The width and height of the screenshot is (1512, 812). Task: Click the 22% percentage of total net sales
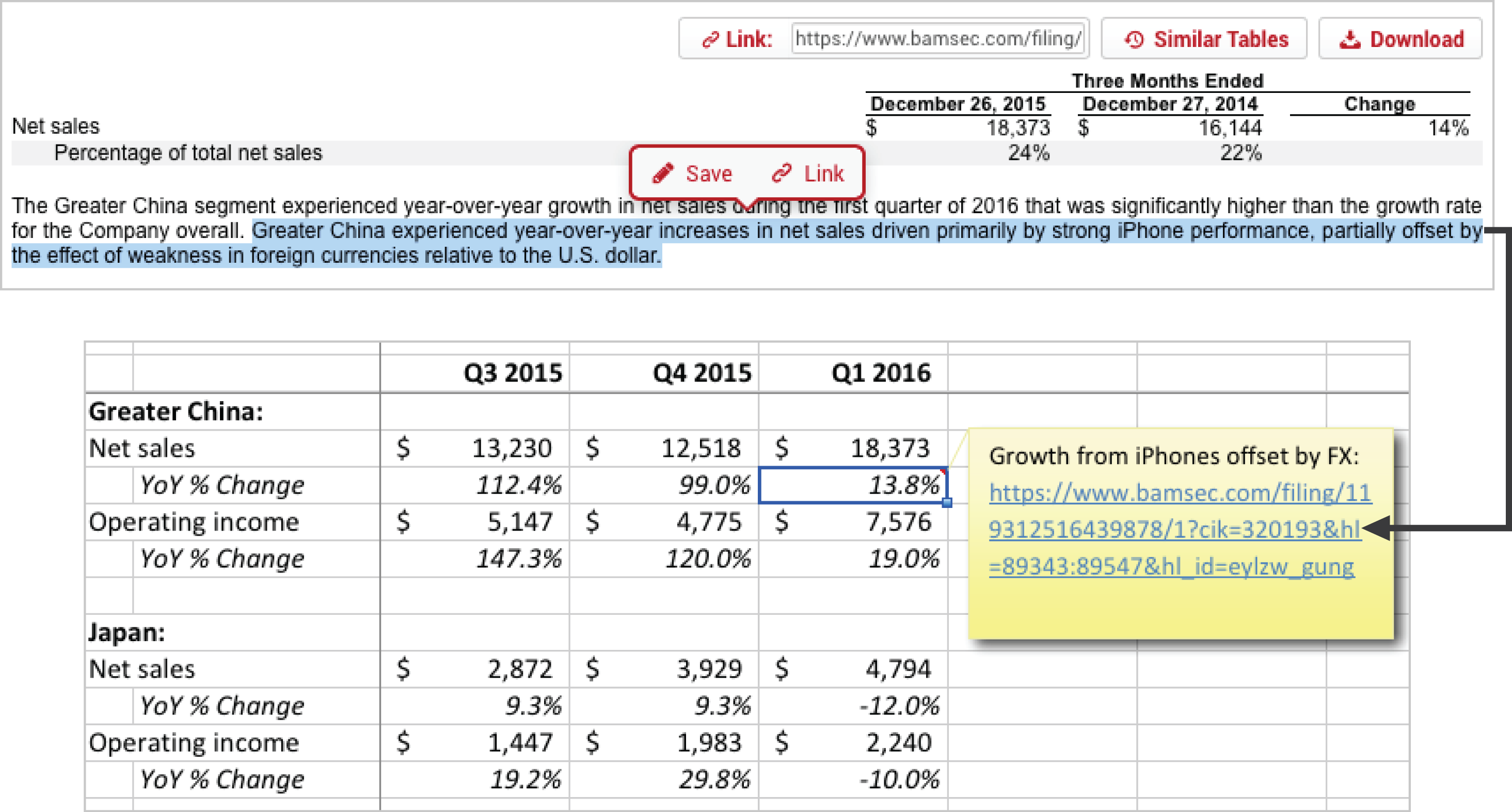click(1241, 153)
